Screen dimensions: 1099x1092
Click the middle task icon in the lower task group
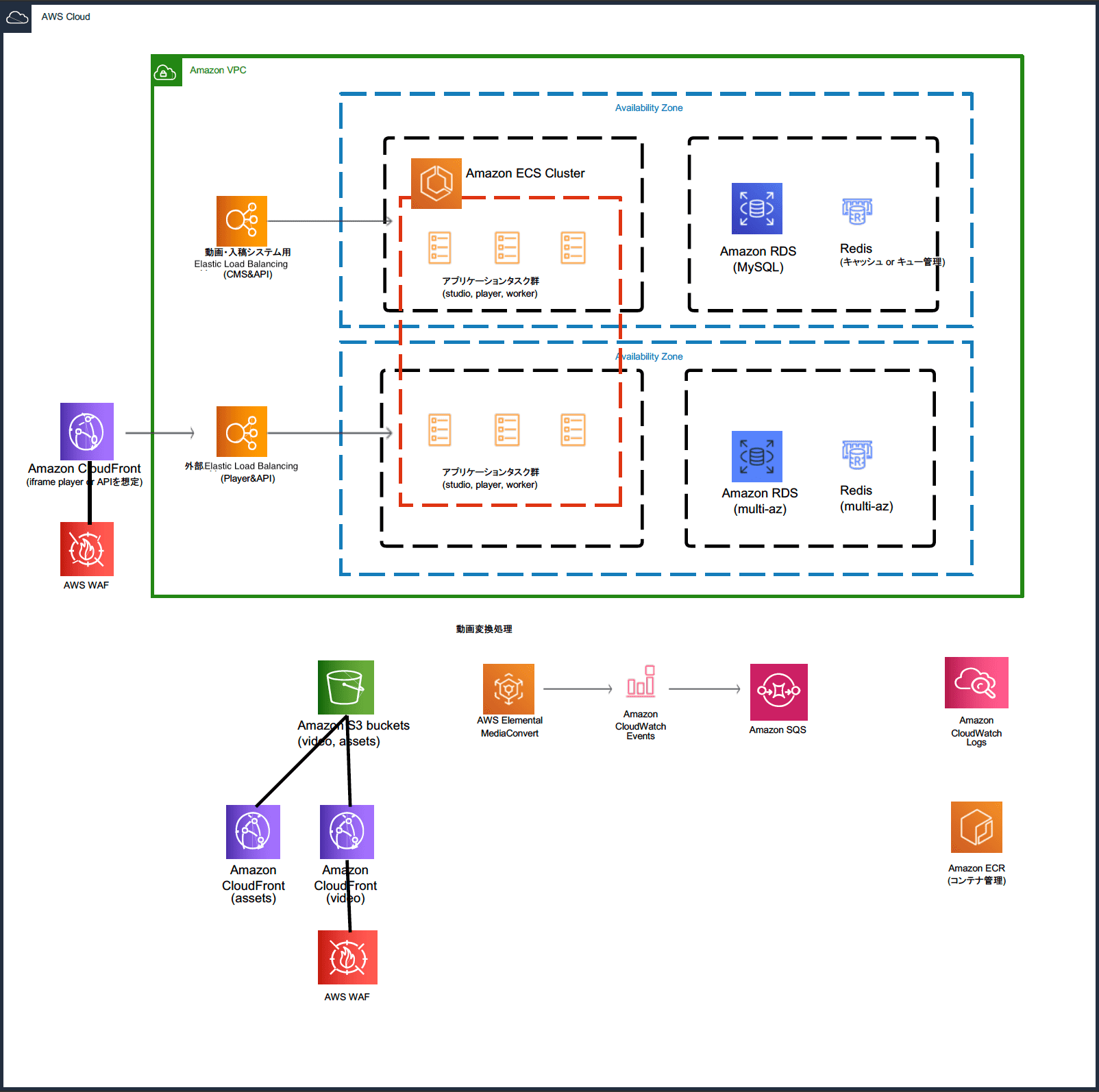pyautogui.click(x=507, y=430)
